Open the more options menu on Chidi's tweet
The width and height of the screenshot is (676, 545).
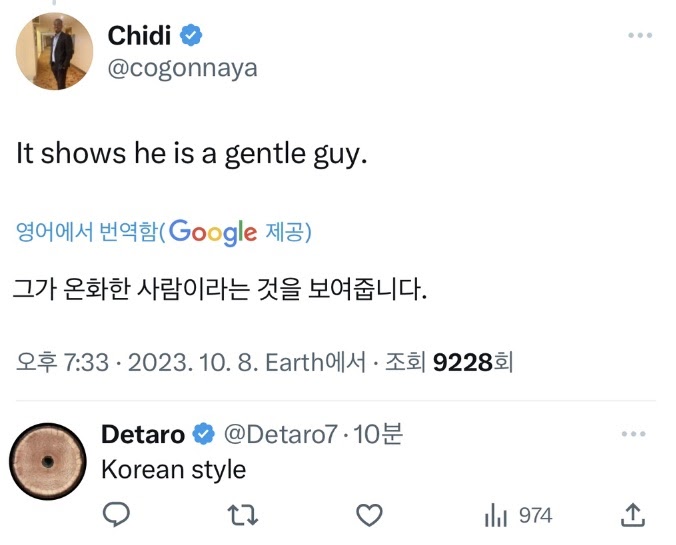(640, 35)
